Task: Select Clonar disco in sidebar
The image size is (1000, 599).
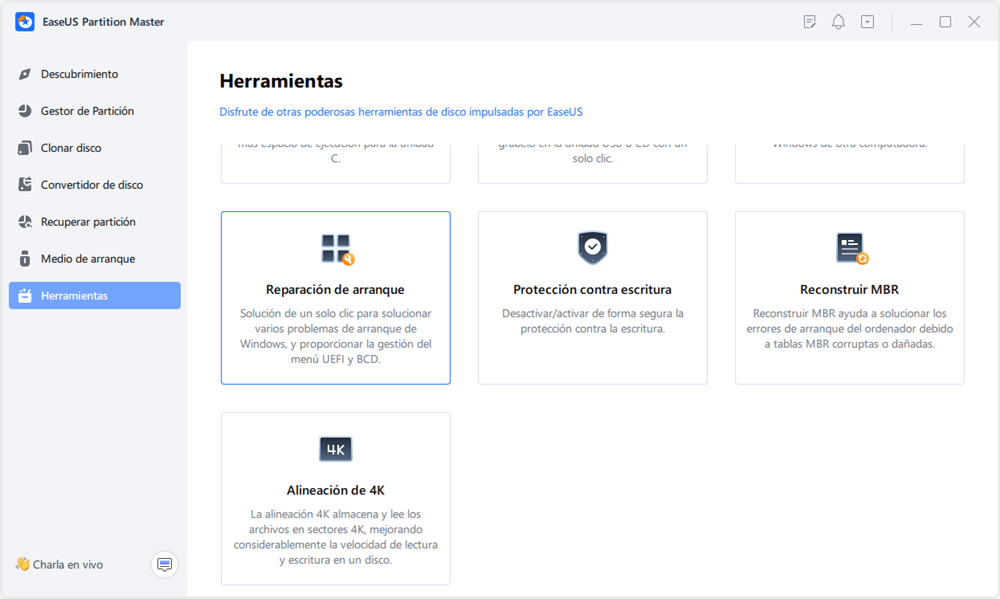Action: [94, 148]
